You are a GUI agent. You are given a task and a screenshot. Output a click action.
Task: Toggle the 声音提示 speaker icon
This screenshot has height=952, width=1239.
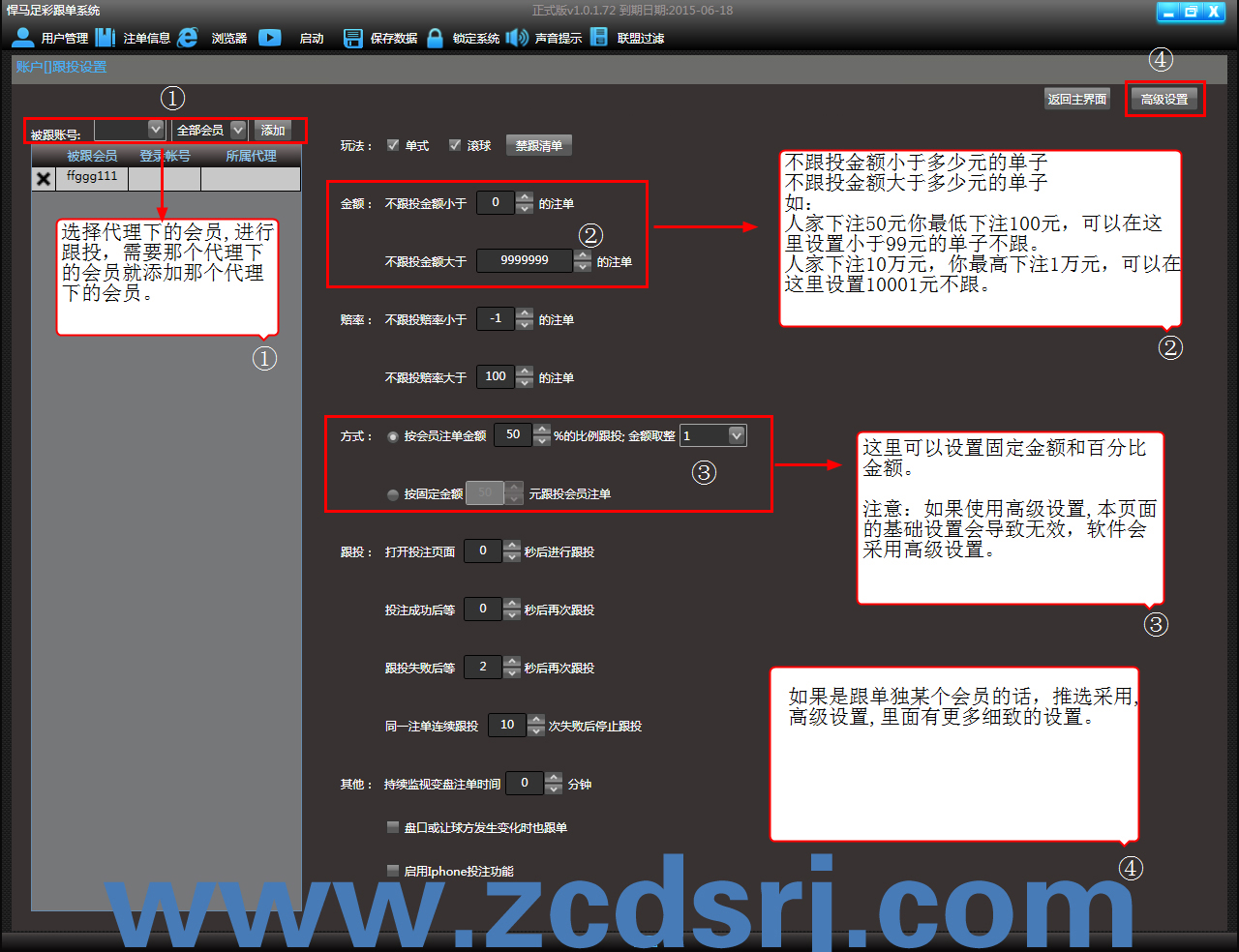pos(518,38)
